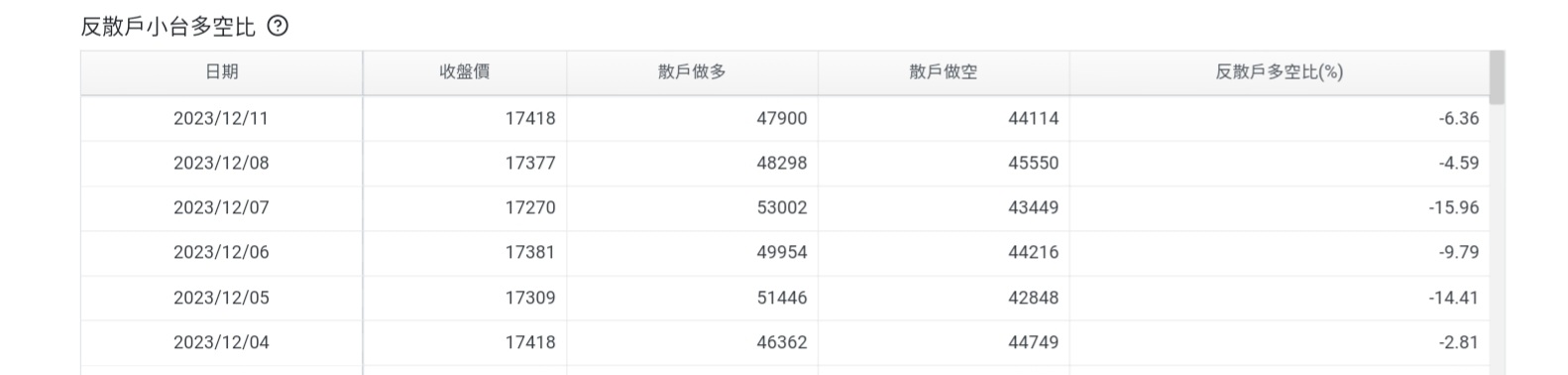Select the 2023/12/04 date cell

point(221,342)
